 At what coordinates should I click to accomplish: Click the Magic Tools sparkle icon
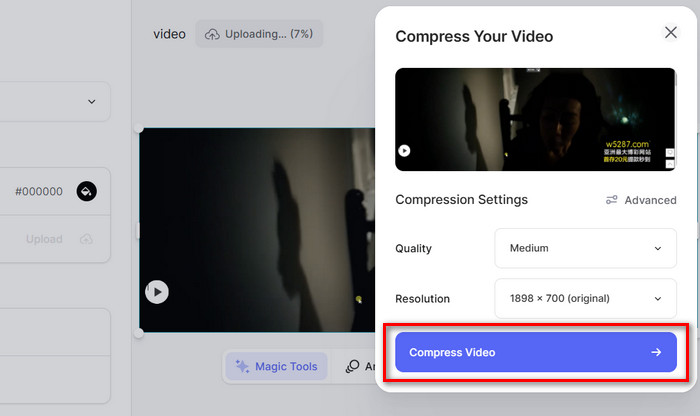[242, 367]
